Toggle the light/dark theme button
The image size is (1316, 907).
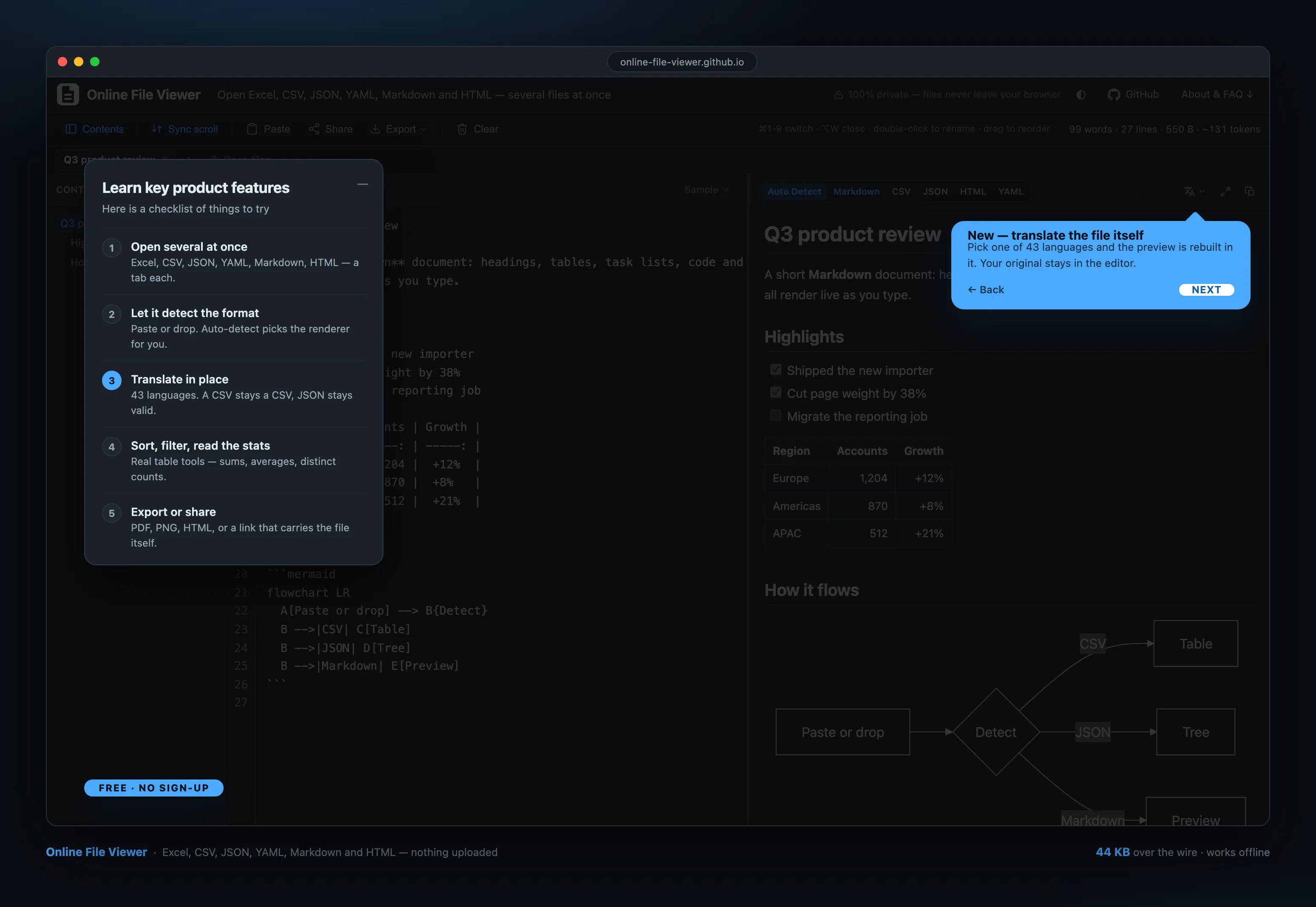[1081, 95]
